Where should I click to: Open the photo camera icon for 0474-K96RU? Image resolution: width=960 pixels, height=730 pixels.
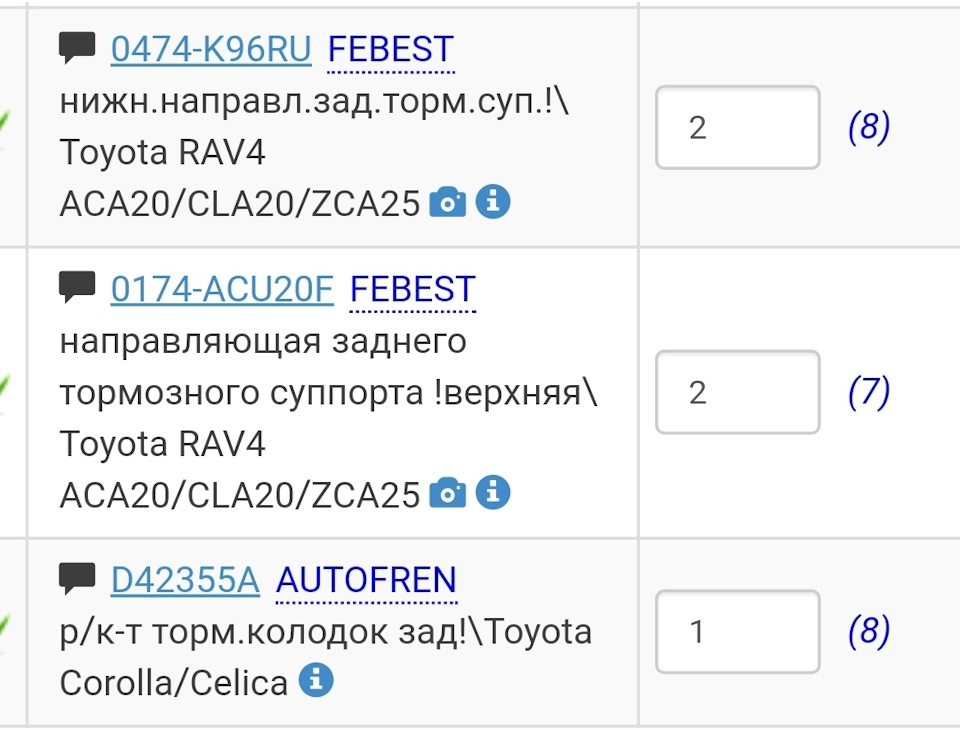coord(448,201)
